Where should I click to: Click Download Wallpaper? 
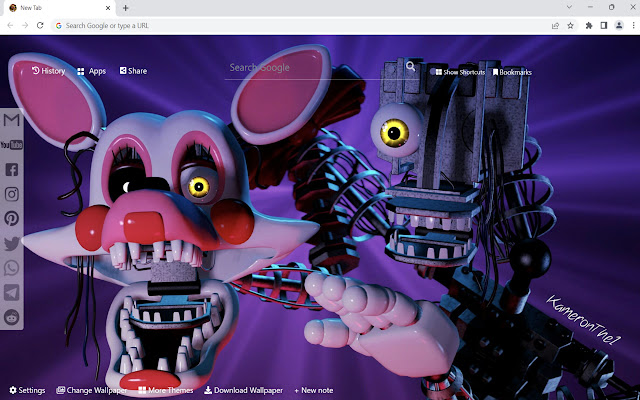243,390
